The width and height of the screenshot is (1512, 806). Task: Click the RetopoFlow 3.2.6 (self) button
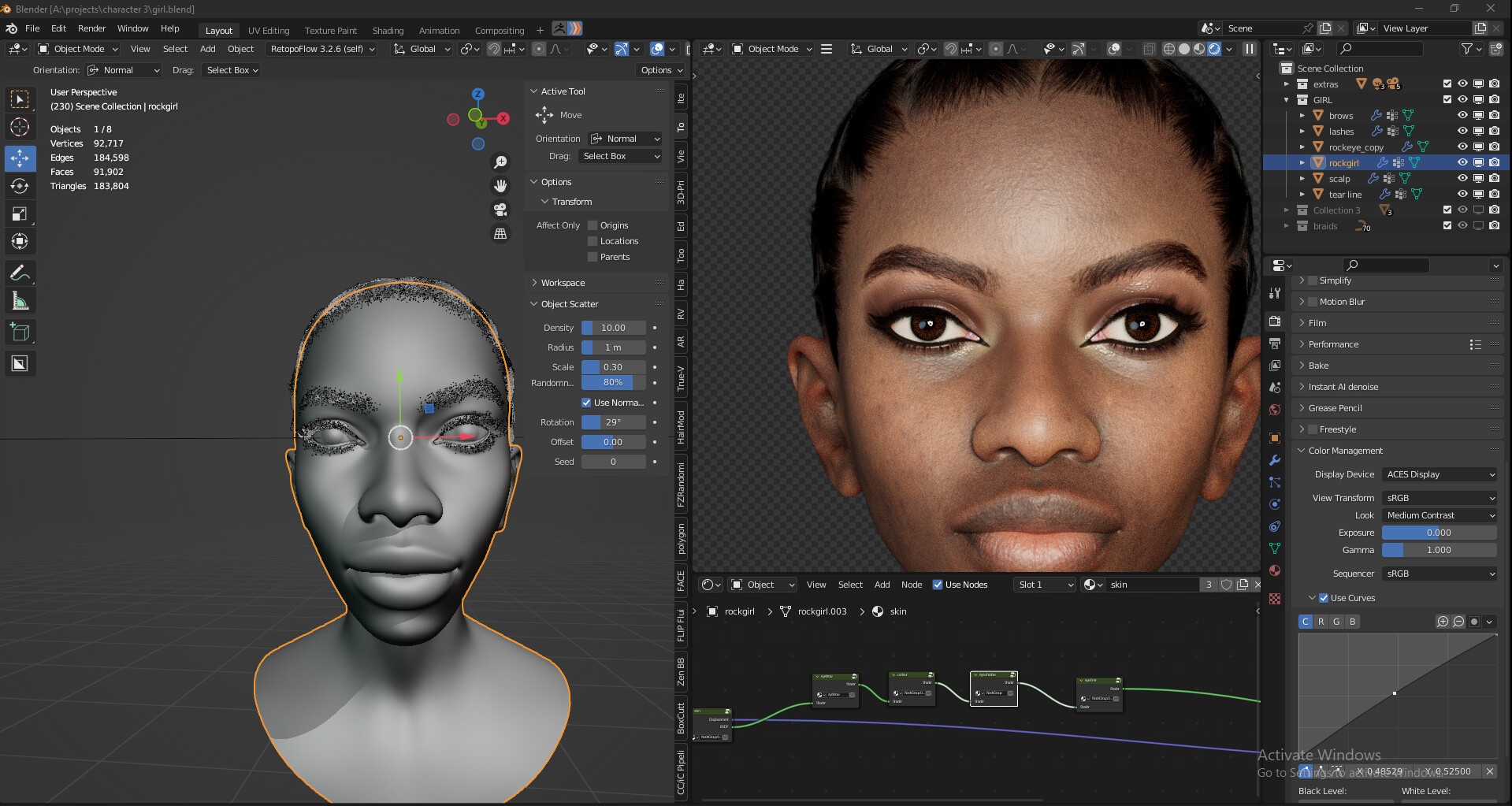321,49
